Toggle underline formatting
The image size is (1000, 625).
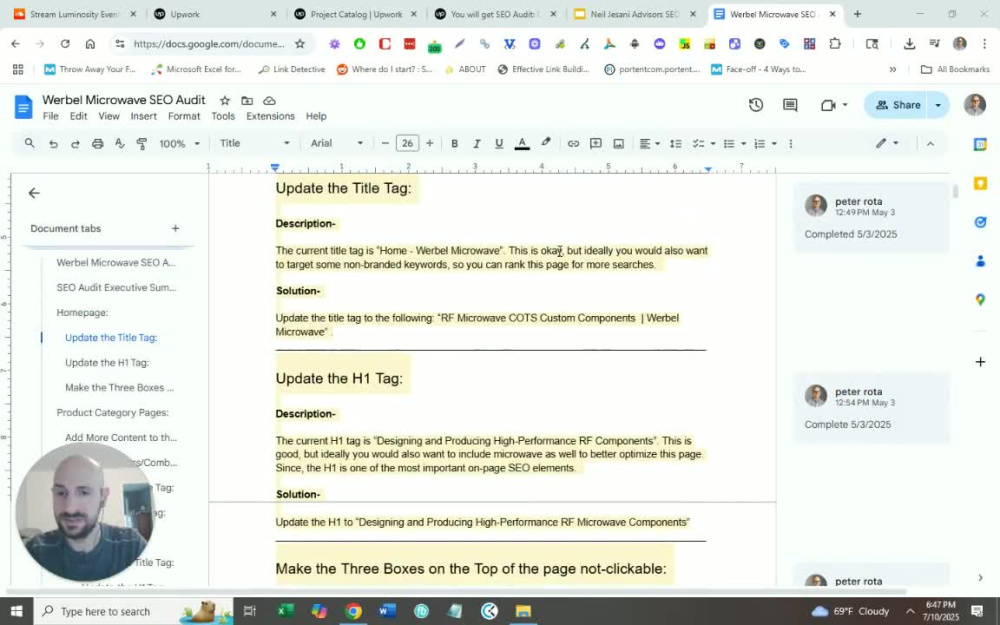tap(499, 143)
